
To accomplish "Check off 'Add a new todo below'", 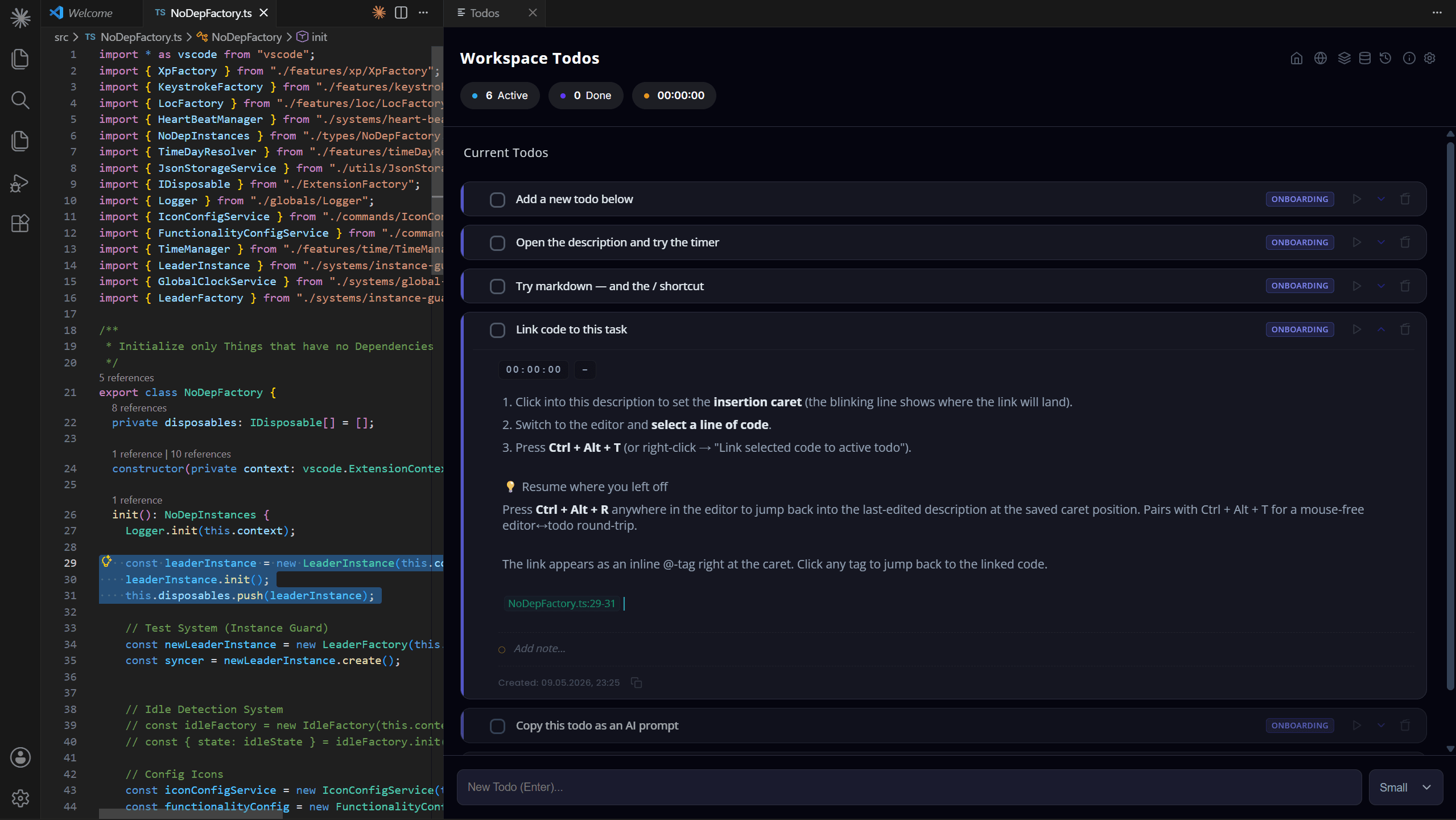I will pos(497,200).
